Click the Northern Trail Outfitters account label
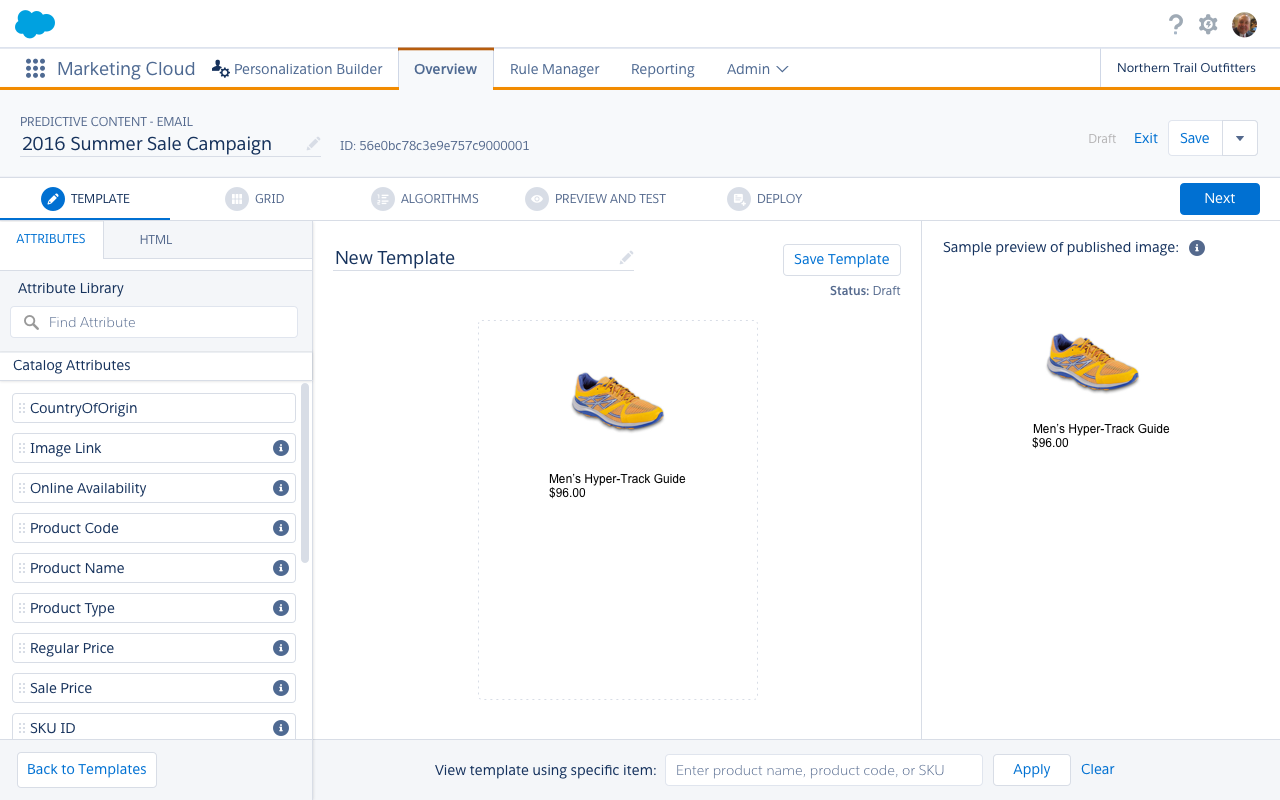Screen dimensions: 1280x800 click(1186, 68)
